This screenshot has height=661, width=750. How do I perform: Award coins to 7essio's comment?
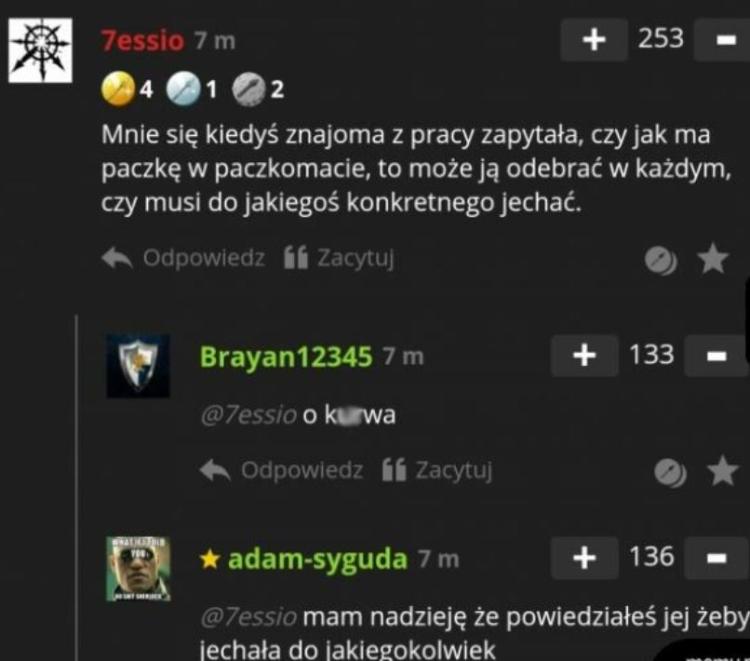pos(661,260)
